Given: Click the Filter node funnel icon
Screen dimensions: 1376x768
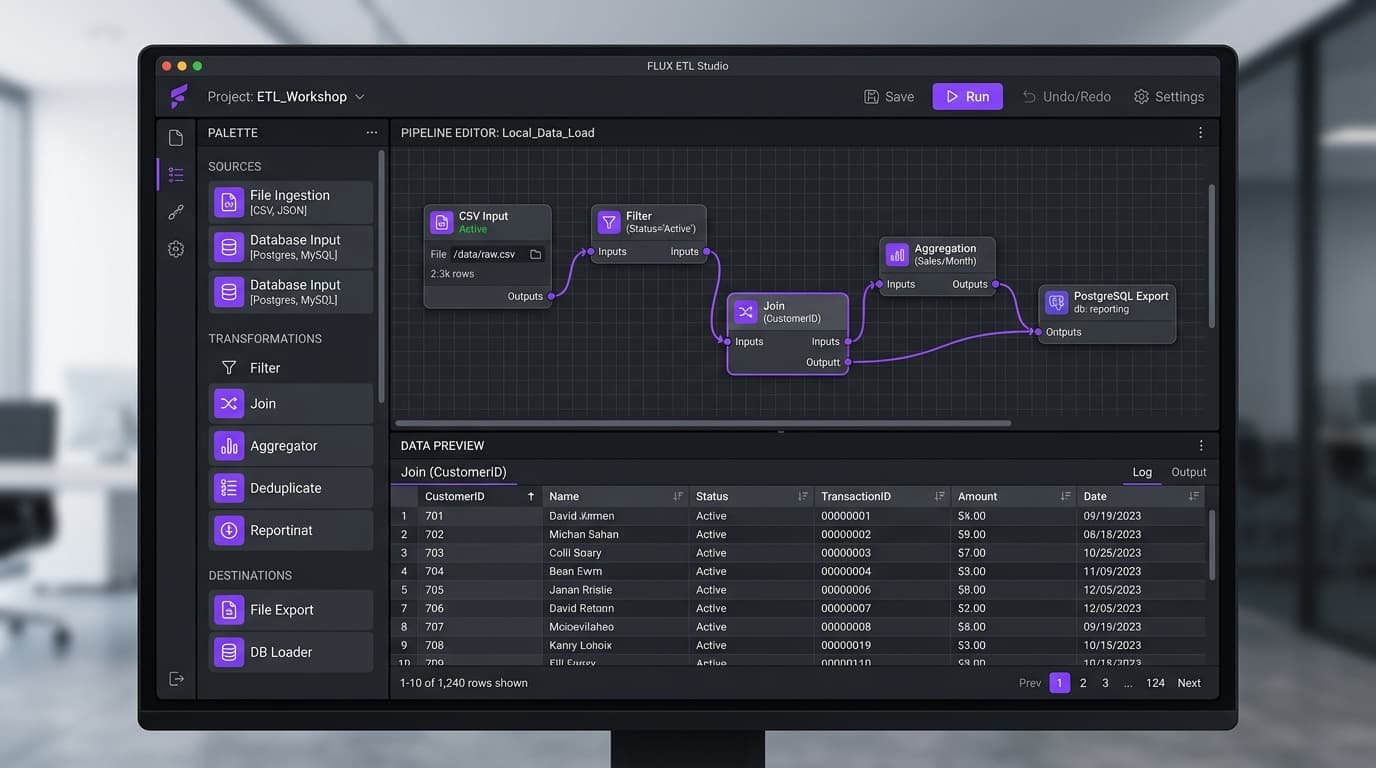Looking at the screenshot, I should [609, 222].
